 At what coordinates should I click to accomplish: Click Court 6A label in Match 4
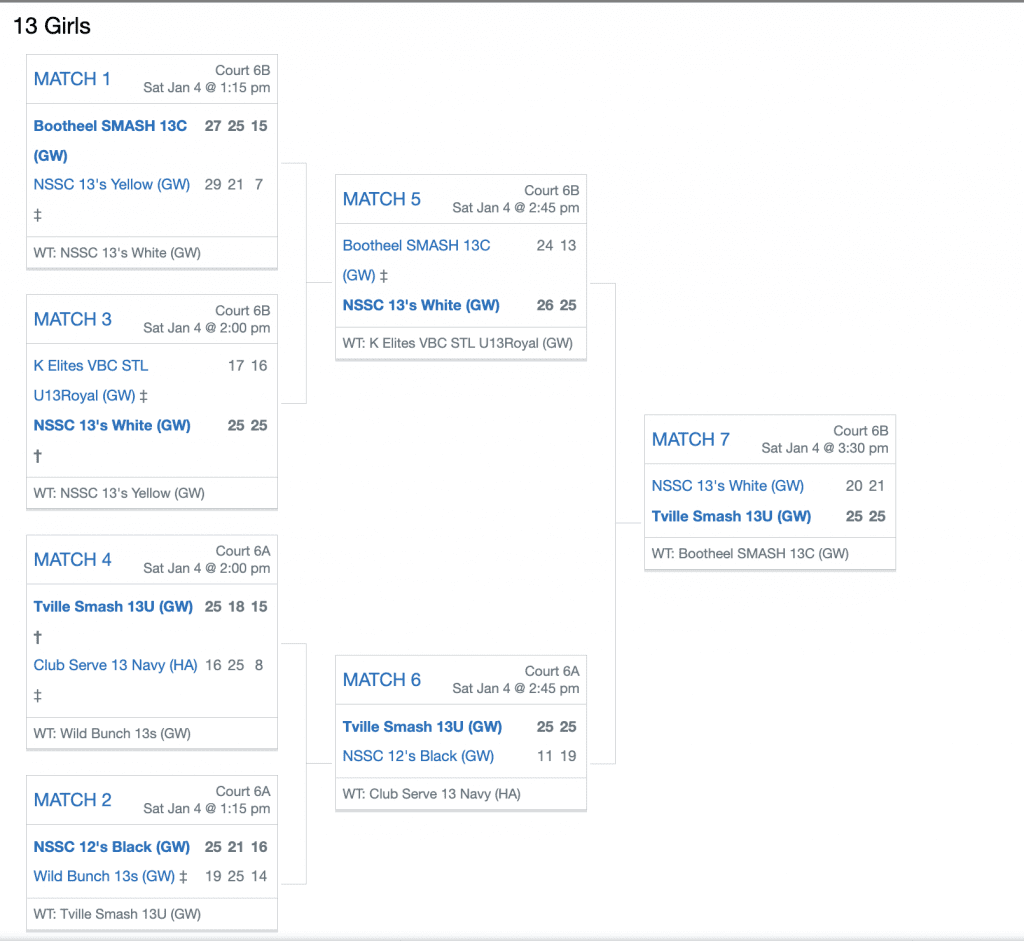point(243,551)
